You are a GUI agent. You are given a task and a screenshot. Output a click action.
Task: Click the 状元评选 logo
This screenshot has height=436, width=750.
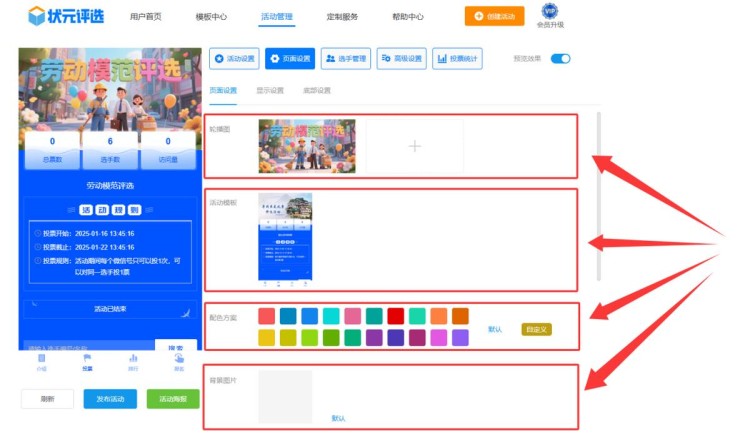click(x=65, y=16)
